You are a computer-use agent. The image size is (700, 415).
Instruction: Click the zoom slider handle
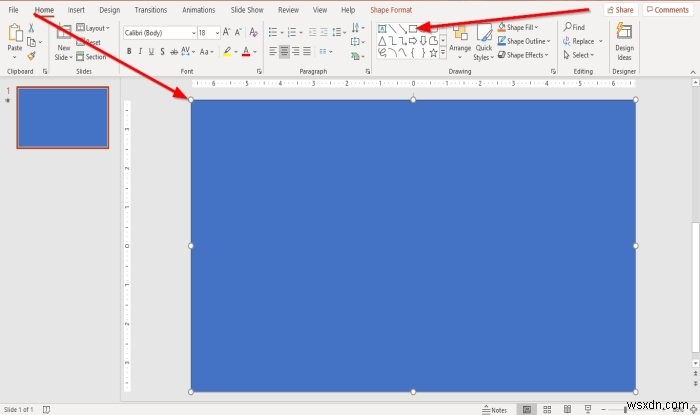click(625, 409)
